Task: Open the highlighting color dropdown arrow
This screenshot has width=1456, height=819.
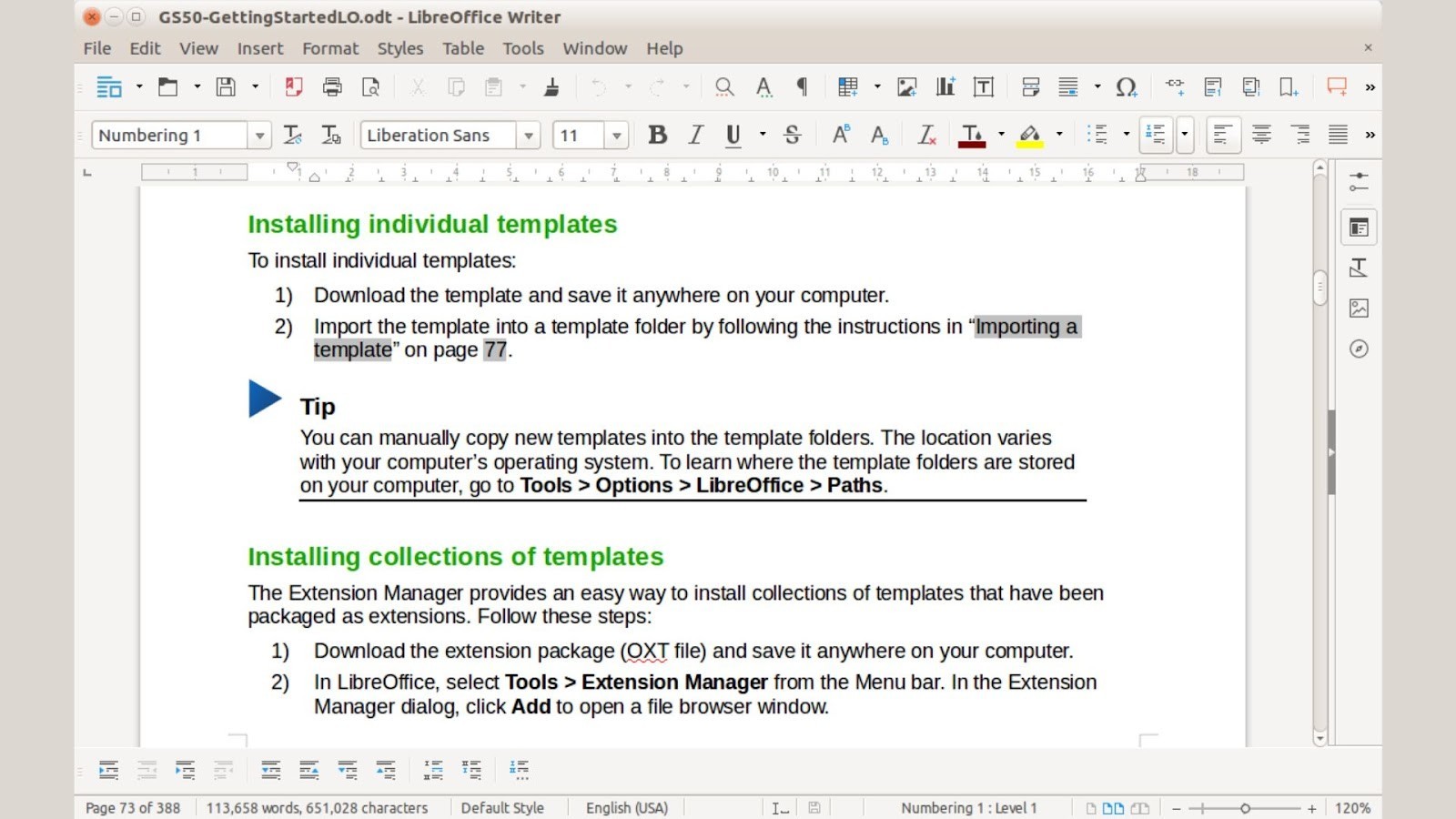Action: [x=1059, y=135]
